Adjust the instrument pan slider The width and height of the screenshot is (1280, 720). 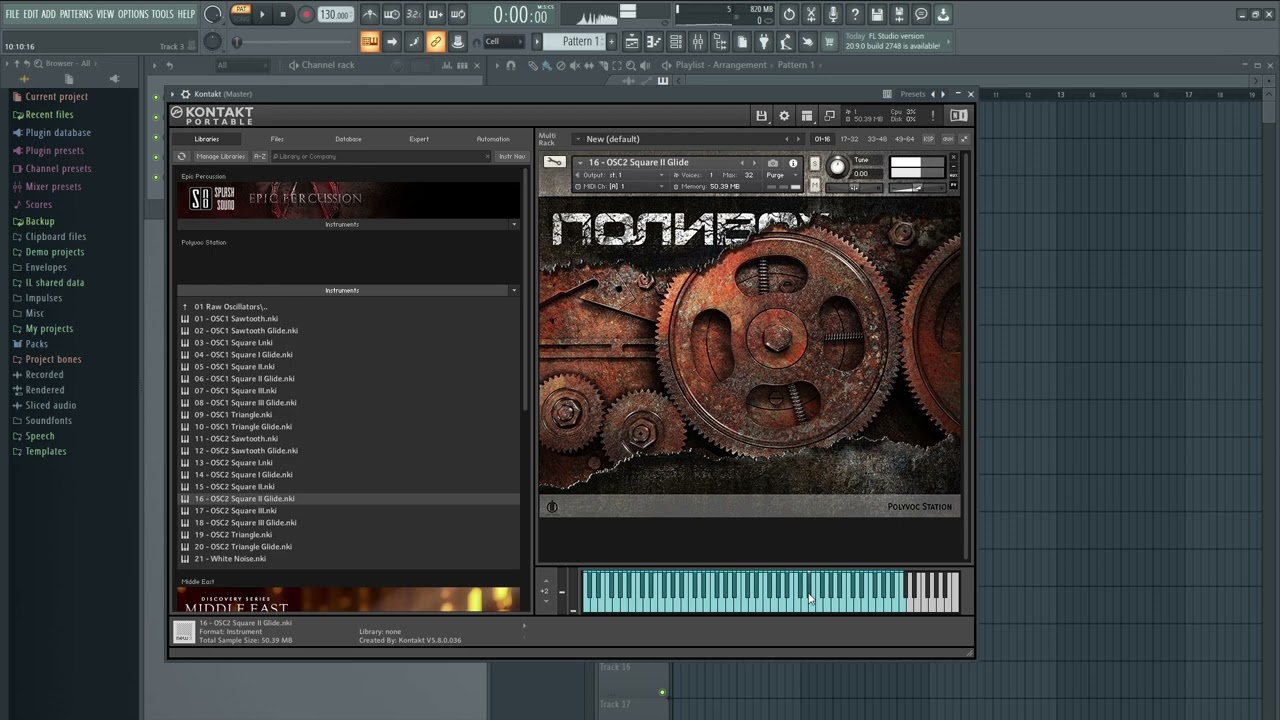pos(854,188)
